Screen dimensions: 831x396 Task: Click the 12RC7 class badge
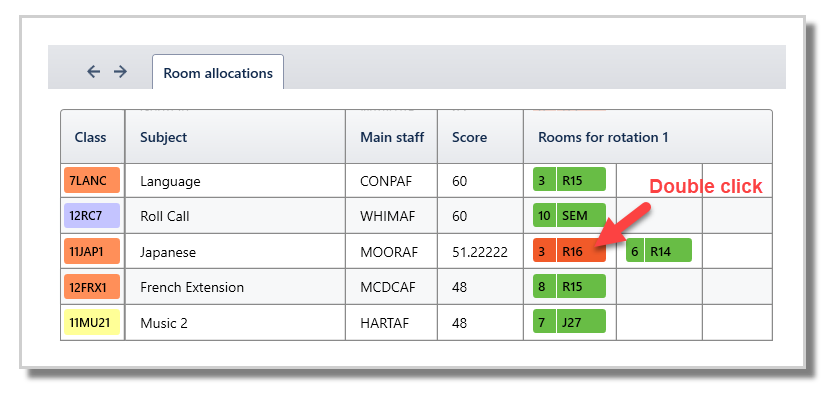[x=92, y=216]
